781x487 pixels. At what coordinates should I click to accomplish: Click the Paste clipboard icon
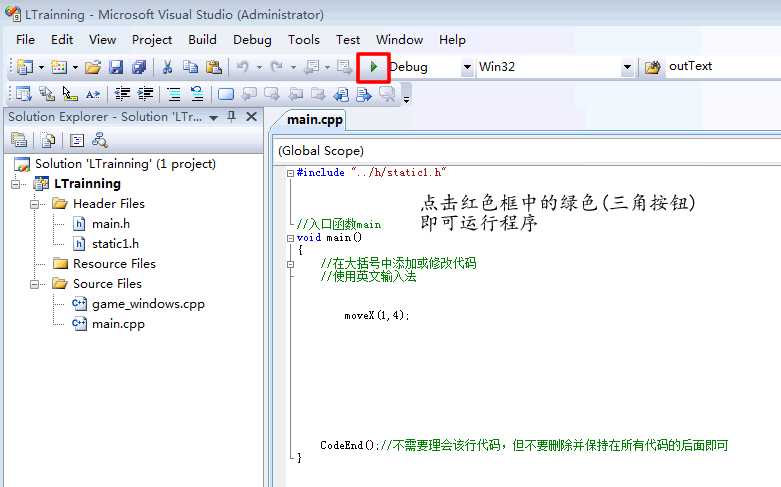click(x=213, y=67)
